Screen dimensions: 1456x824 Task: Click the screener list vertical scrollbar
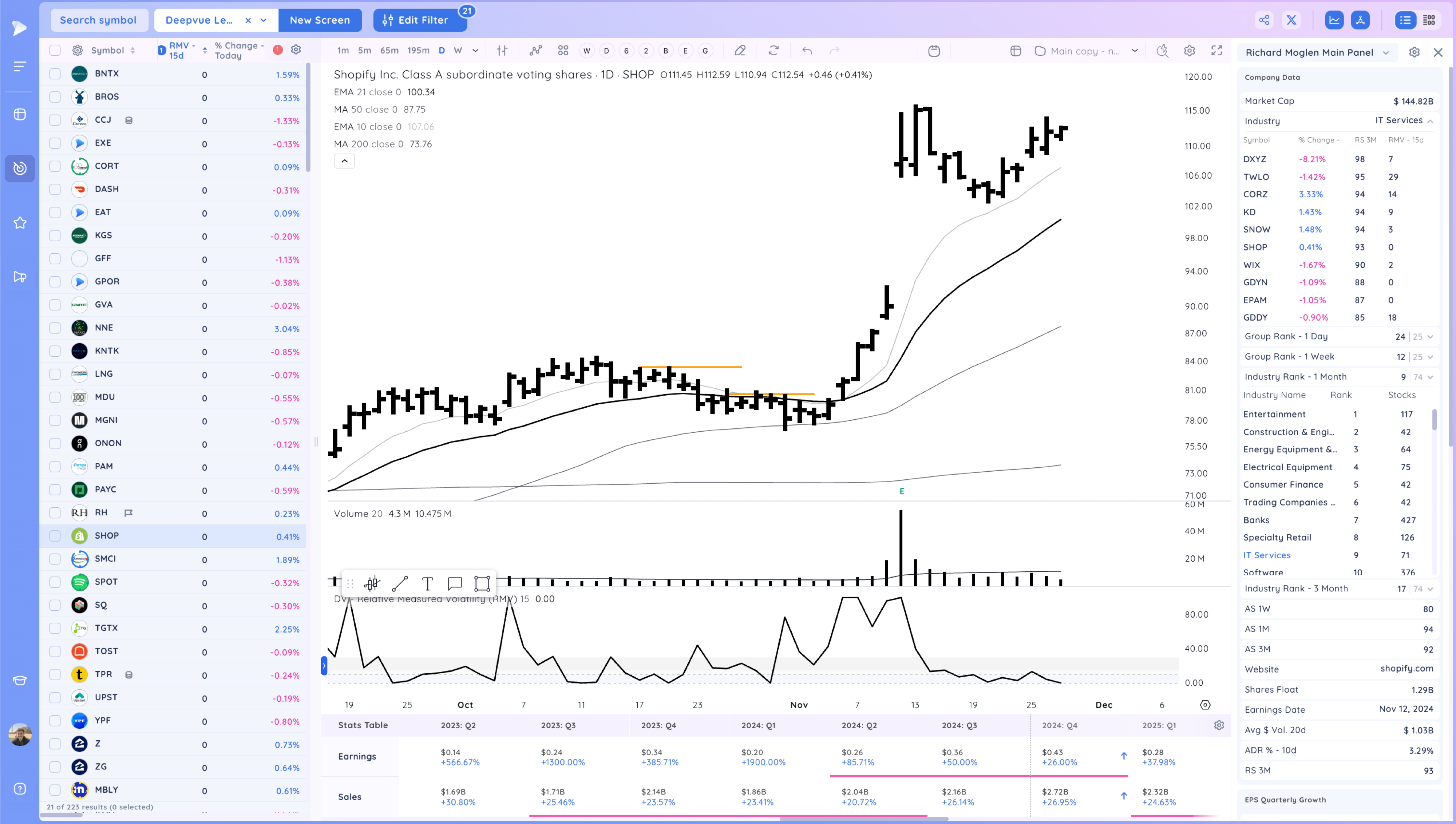click(x=308, y=117)
